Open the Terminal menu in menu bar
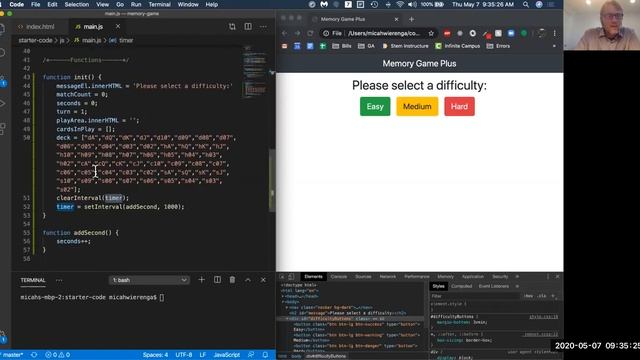Image resolution: width=640 pixels, height=360 pixels. pos(159,4)
